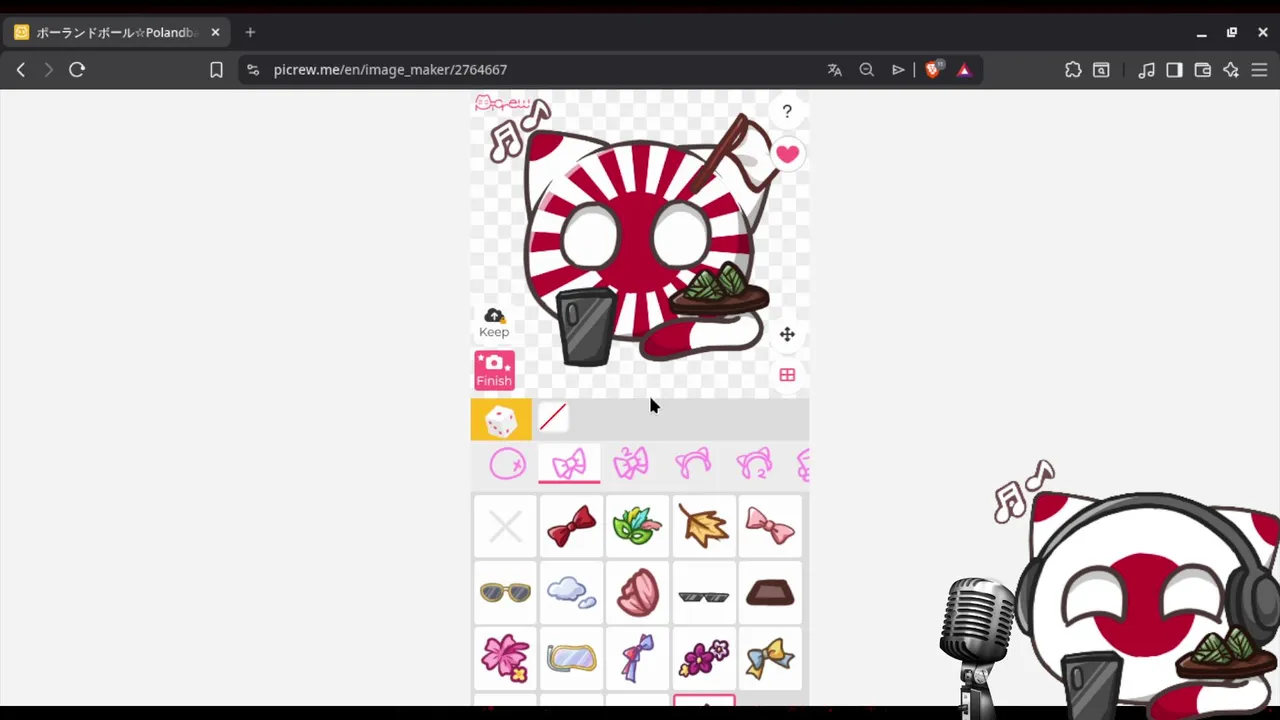
Task: Choose the purple flowers cluster accessory
Action: click(704, 659)
